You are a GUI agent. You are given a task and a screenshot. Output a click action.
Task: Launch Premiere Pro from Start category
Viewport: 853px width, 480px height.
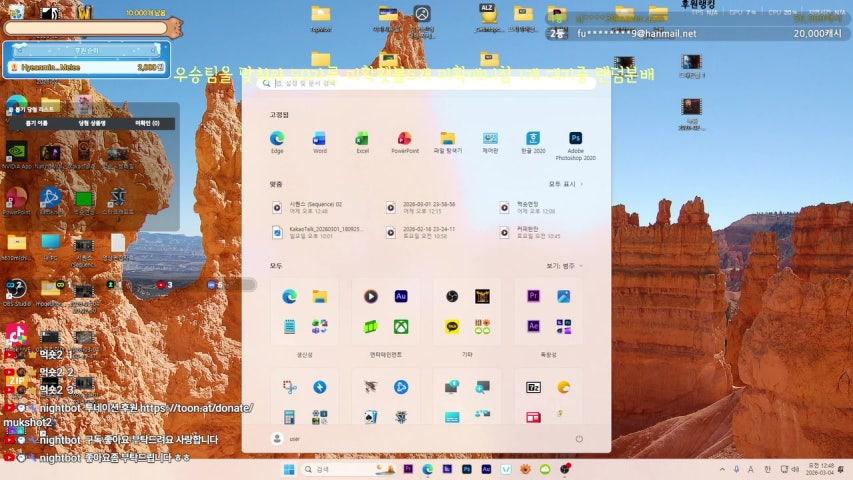pyautogui.click(x=533, y=296)
